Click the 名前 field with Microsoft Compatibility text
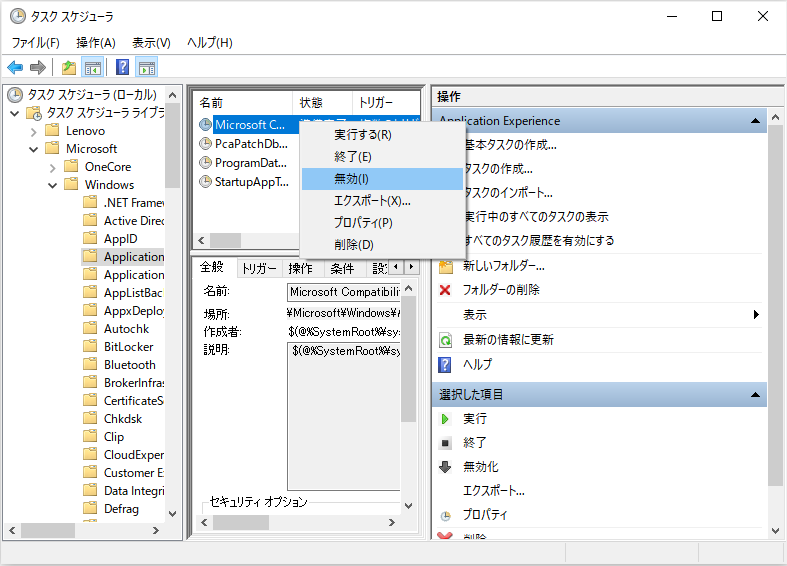The height and width of the screenshot is (566, 787). 344,292
